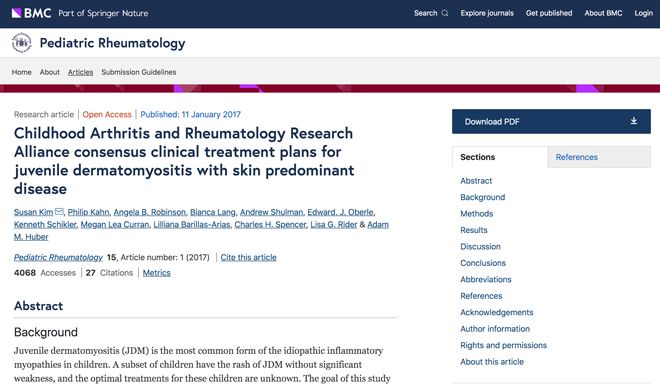This screenshot has width=660, height=384.
Task: Jump to the Acknowledgements section
Action: pyautogui.click(x=497, y=312)
